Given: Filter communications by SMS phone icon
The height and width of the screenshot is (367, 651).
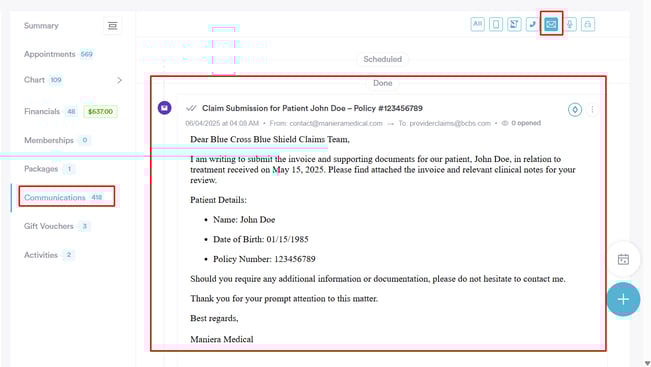Looking at the screenshot, I should tap(496, 24).
